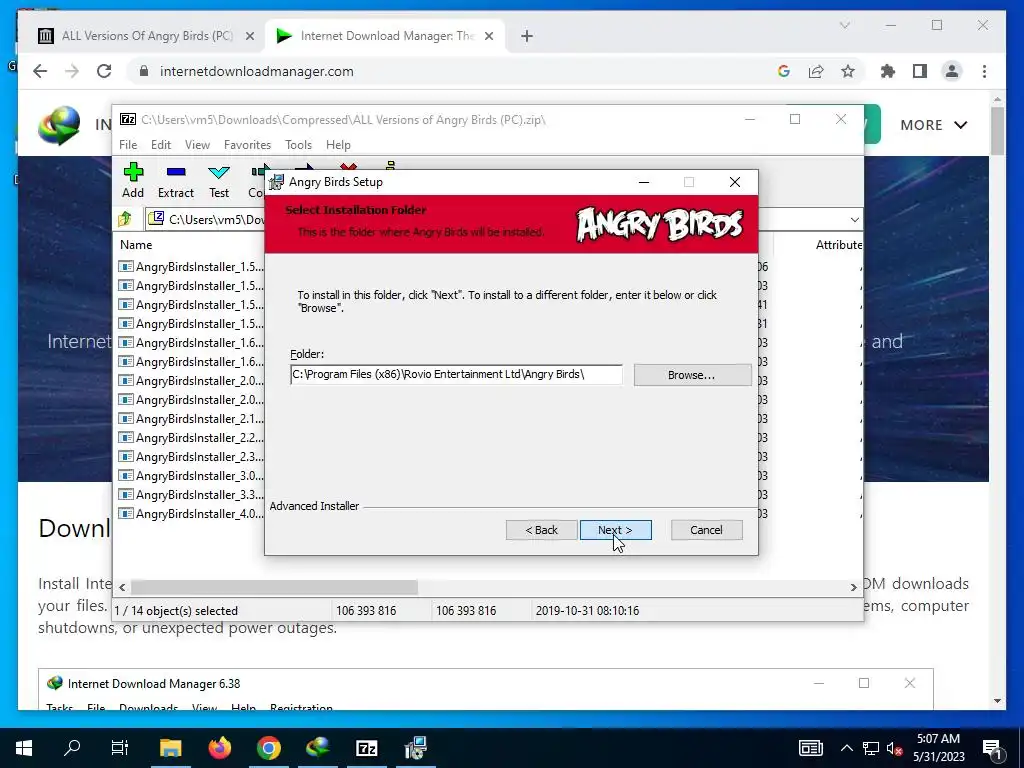The width and height of the screenshot is (1024, 768).
Task: Focus the installation Folder path field
Action: [456, 374]
